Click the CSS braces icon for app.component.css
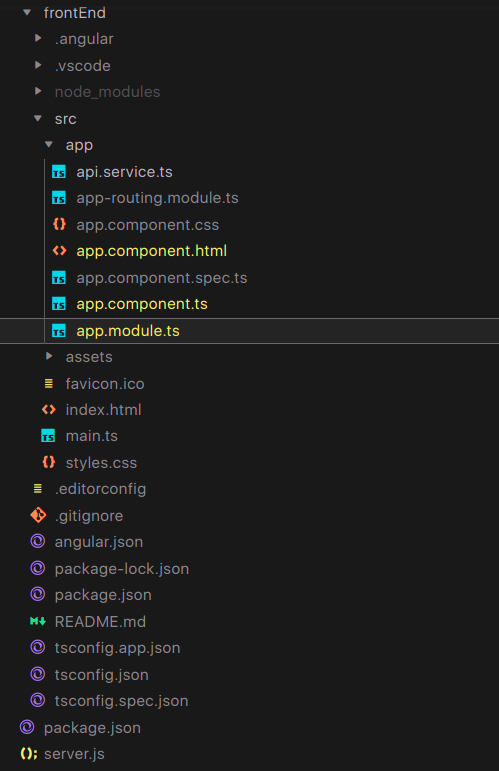The width and height of the screenshot is (499, 771). [x=59, y=224]
